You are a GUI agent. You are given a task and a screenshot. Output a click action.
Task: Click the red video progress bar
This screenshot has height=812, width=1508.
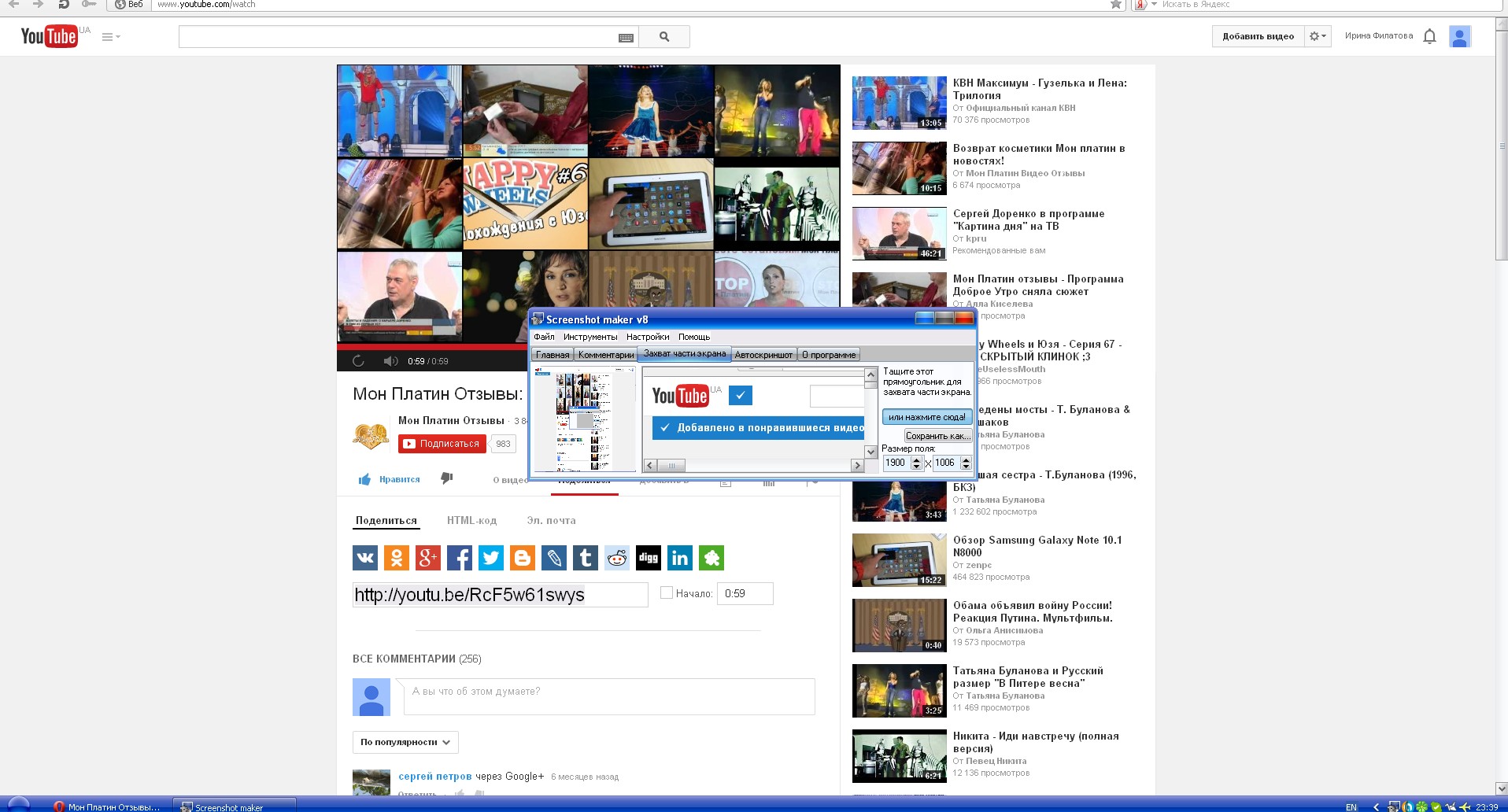coord(432,346)
